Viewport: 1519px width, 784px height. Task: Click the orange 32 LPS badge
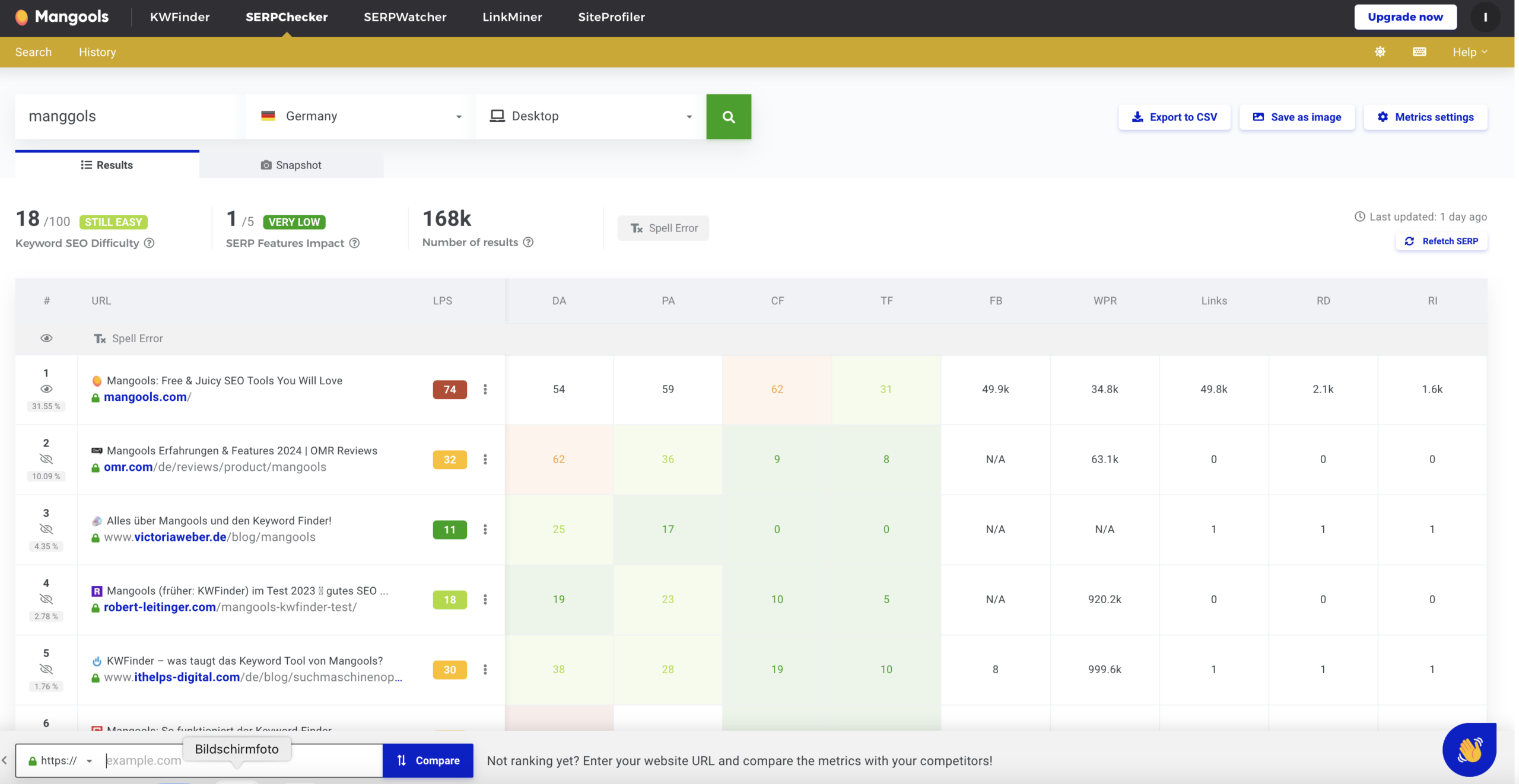(x=450, y=460)
